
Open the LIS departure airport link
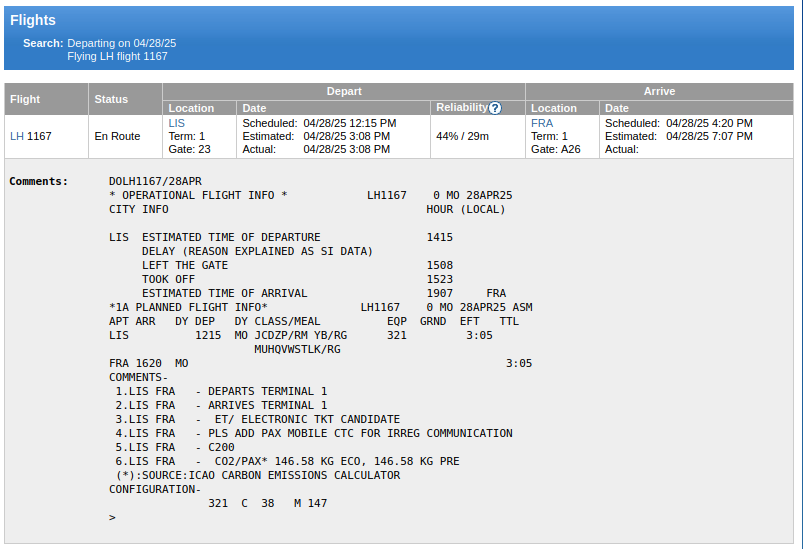(177, 123)
